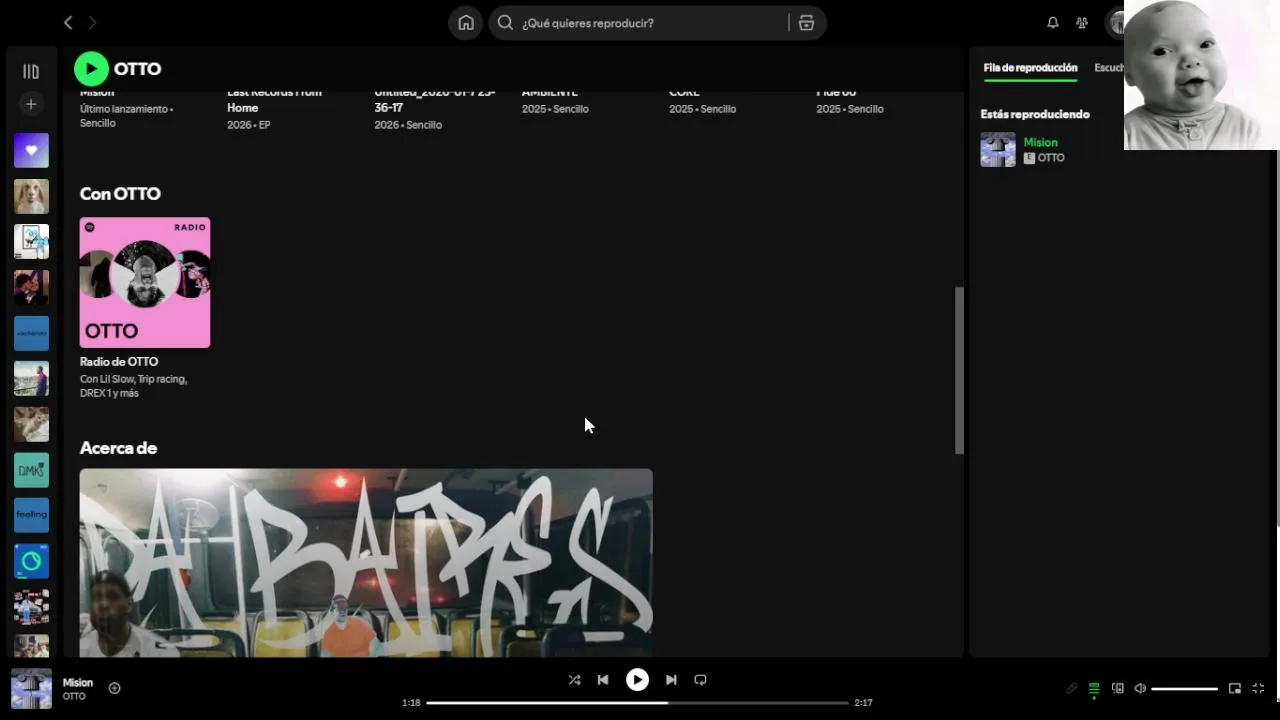The height and width of the screenshot is (720, 1280).
Task: Adjust the volume slider
Action: [x=1184, y=689]
